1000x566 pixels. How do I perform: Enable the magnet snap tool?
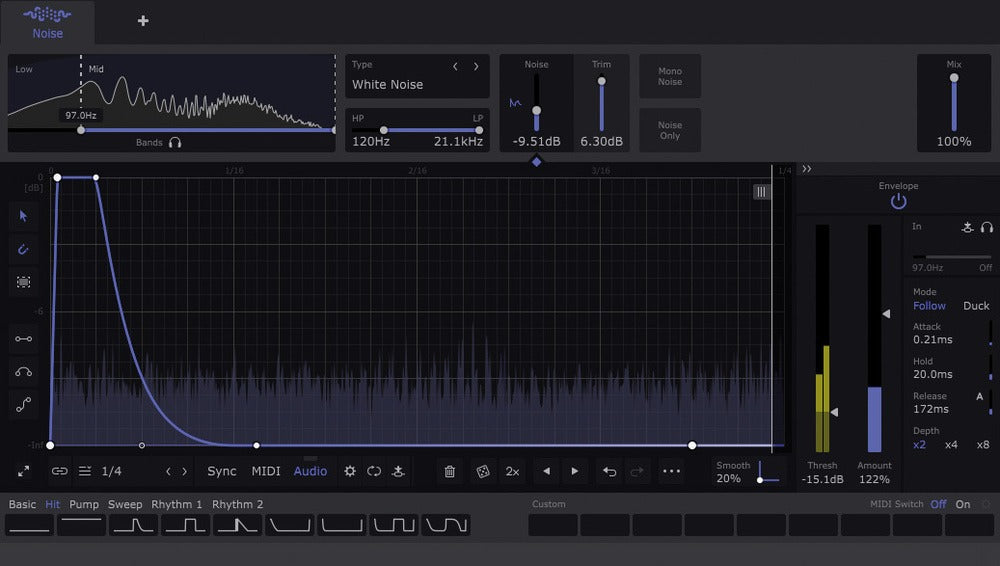[x=24, y=249]
